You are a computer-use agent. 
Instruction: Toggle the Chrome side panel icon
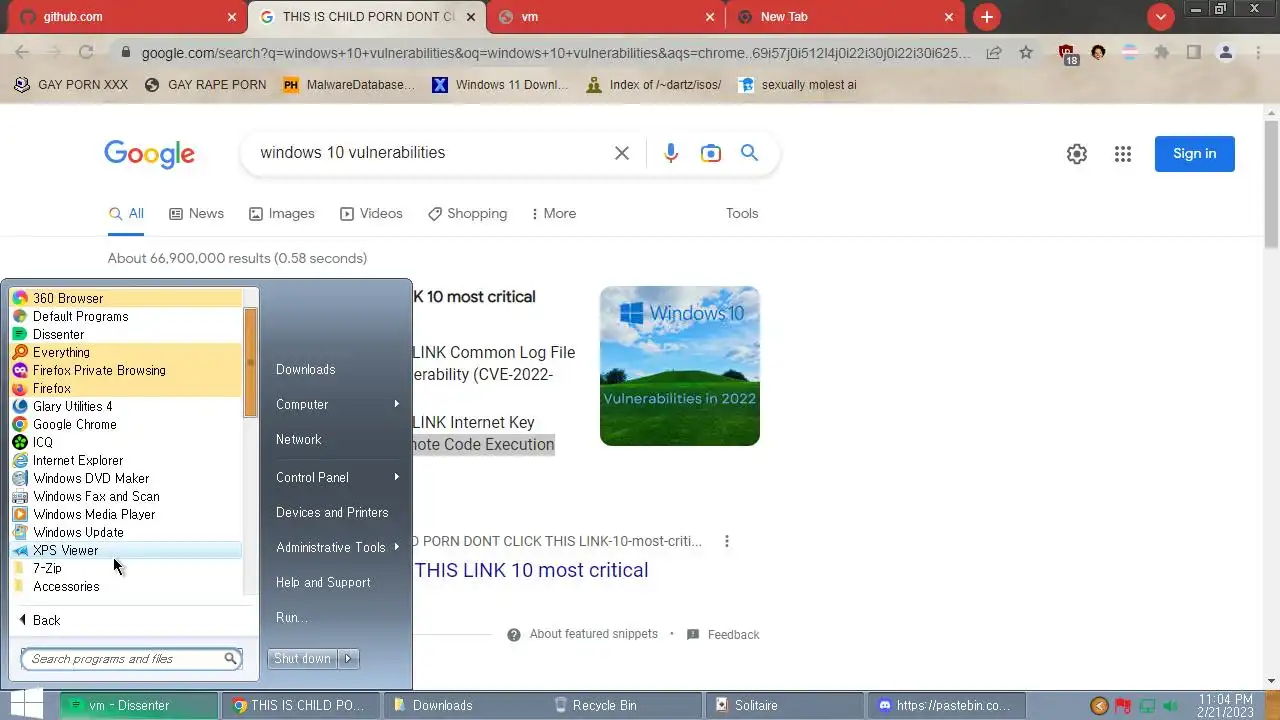(x=1194, y=53)
